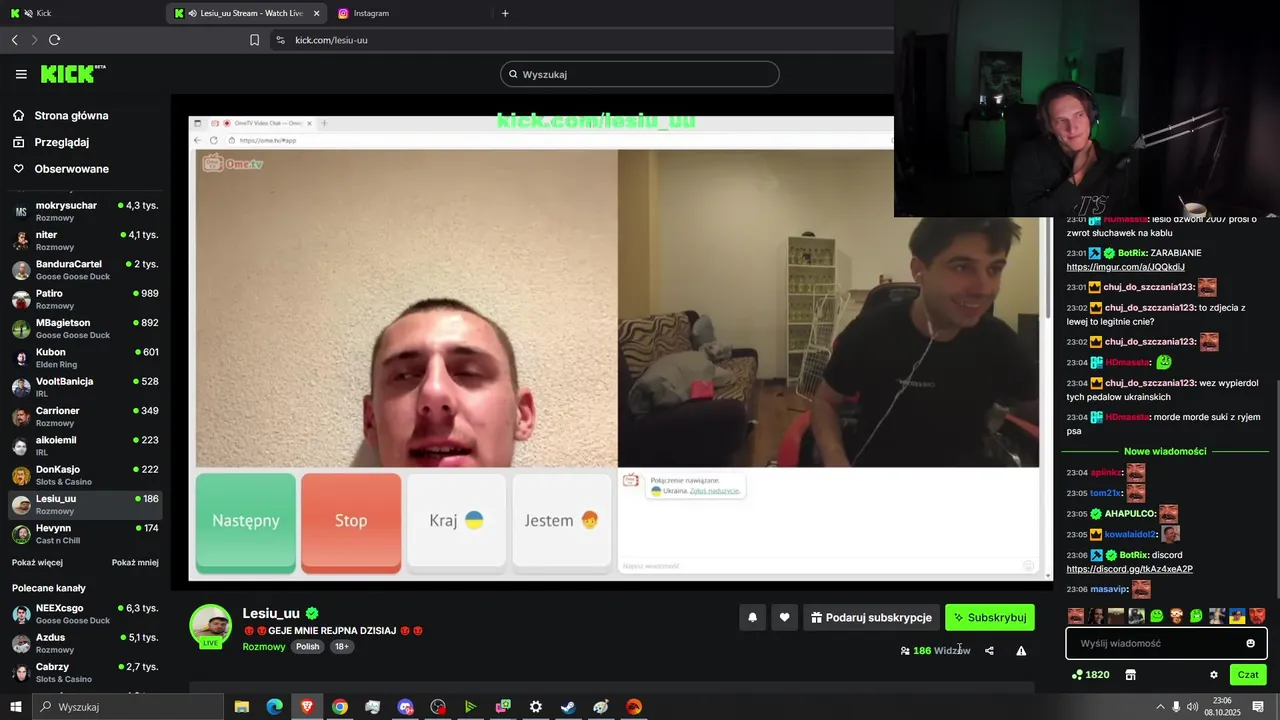This screenshot has height=720, width=1280.
Task: Open DonKasjo channel in sidebar
Action: pos(86,475)
